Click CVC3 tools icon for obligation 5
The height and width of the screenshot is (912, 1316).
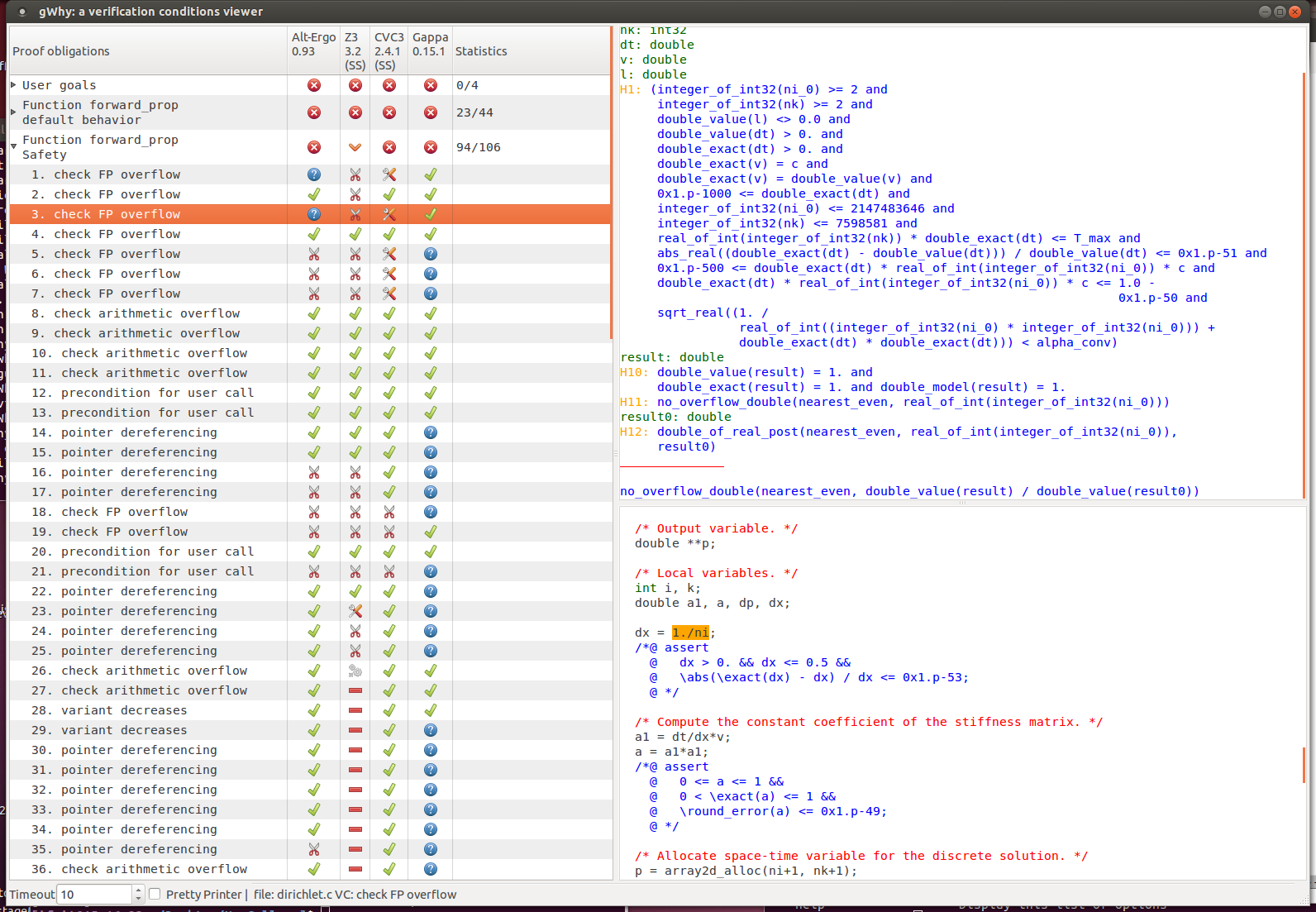[x=389, y=254]
